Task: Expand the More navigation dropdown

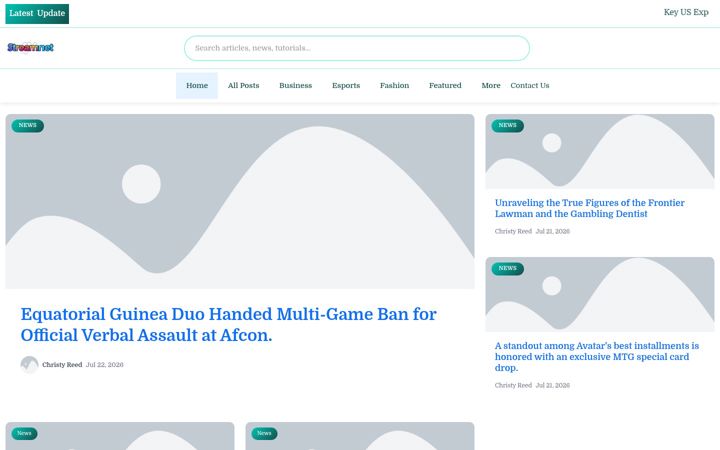Action: click(491, 85)
